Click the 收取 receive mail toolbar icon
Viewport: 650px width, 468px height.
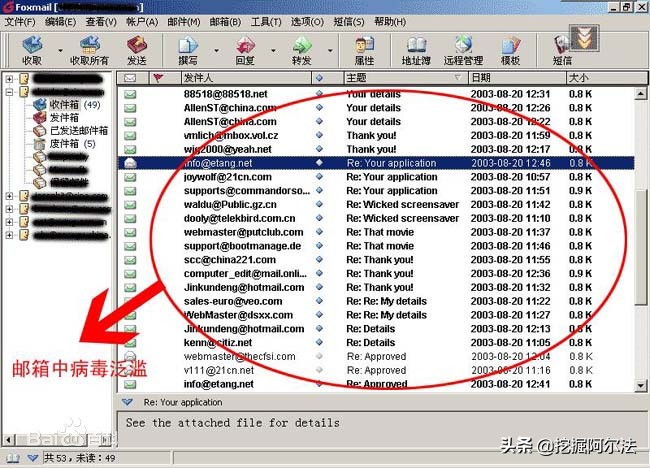(32, 45)
